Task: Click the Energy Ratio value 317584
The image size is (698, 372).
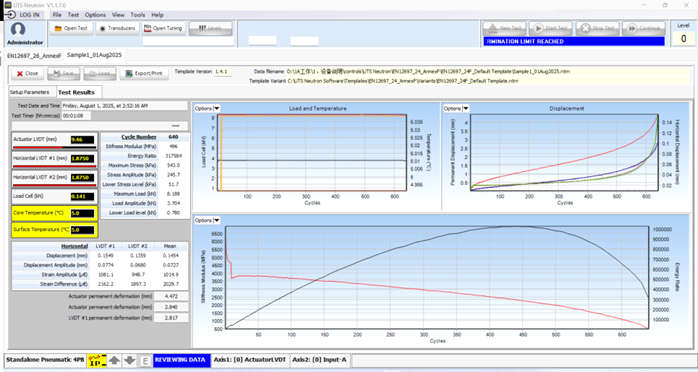Action: pyautogui.click(x=173, y=156)
